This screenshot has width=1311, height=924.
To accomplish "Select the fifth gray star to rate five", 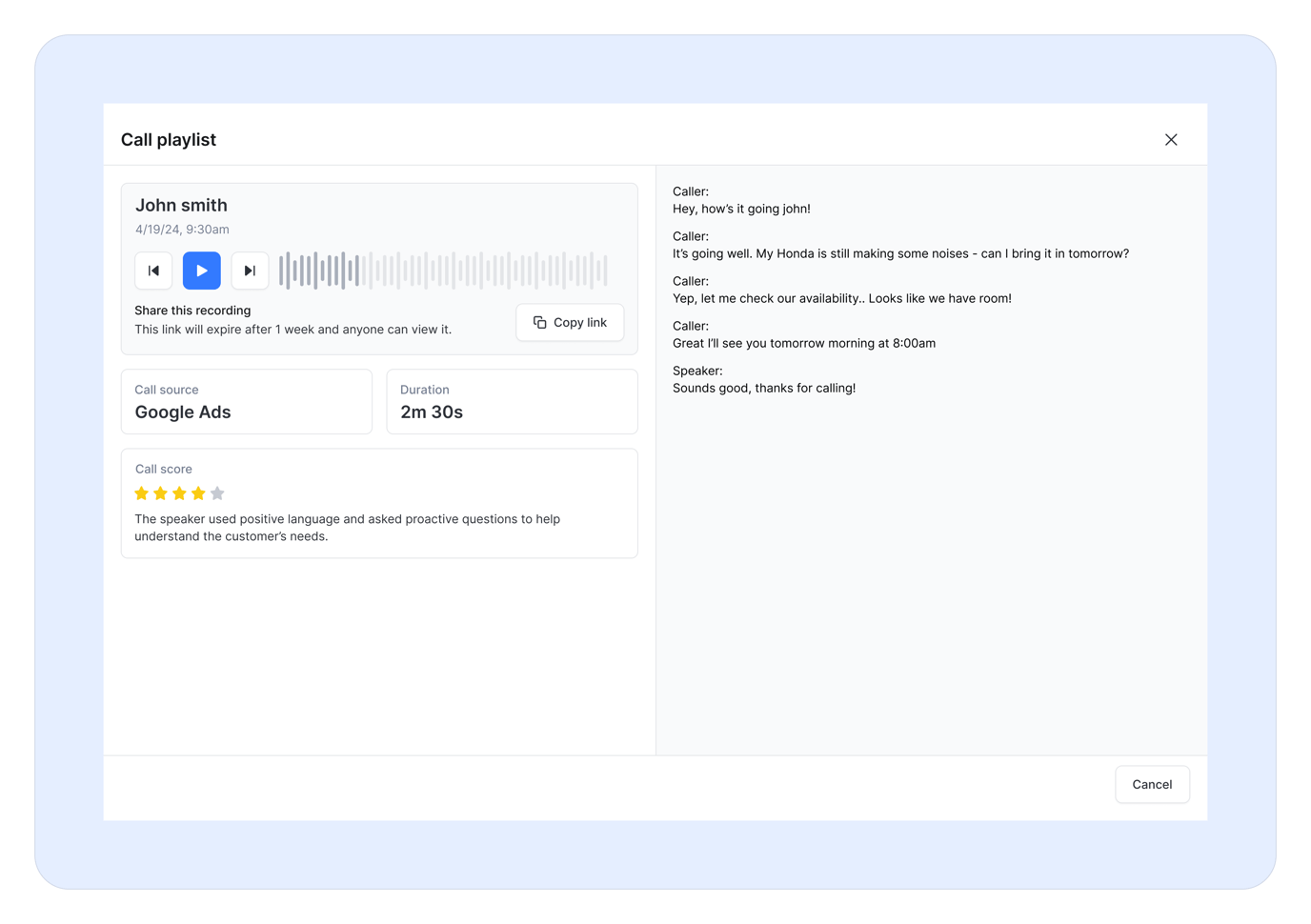I will pyautogui.click(x=217, y=492).
